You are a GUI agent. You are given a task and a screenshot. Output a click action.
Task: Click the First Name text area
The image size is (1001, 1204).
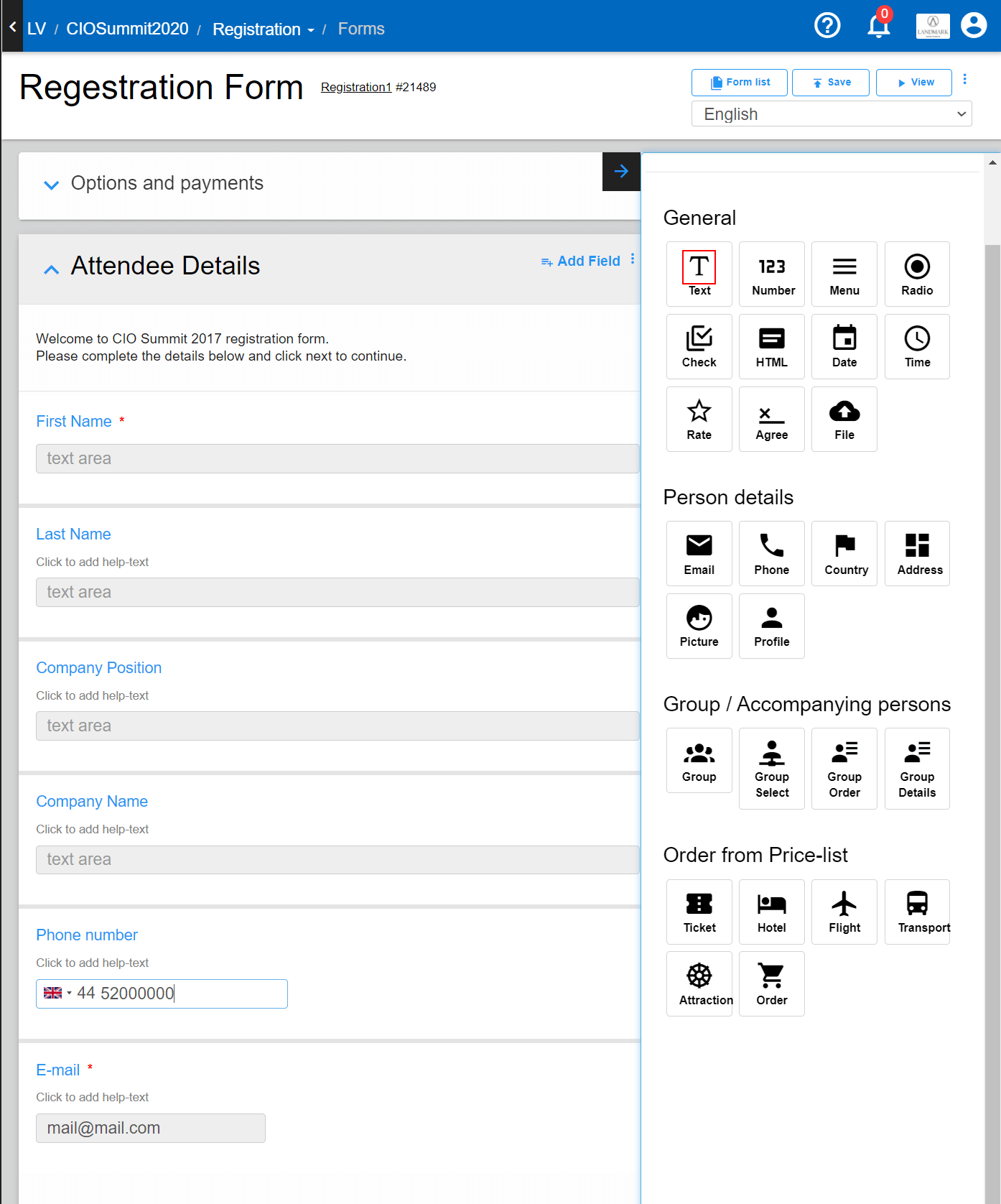[337, 458]
